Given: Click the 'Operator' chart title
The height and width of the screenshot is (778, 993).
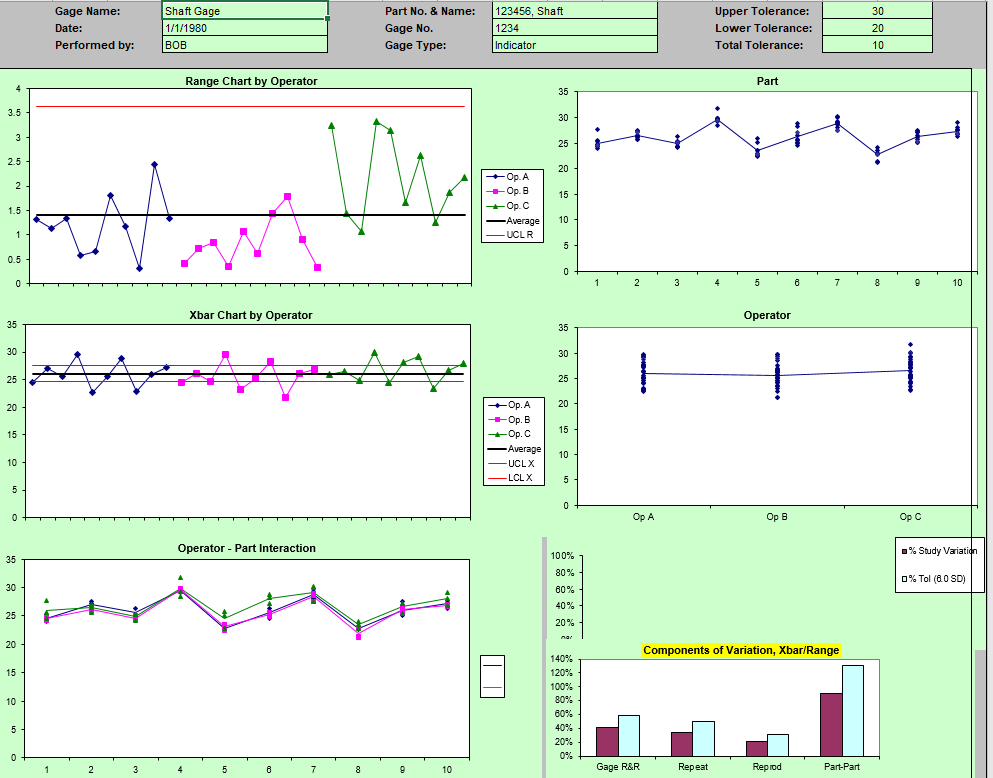Looking at the screenshot, I should click(767, 315).
